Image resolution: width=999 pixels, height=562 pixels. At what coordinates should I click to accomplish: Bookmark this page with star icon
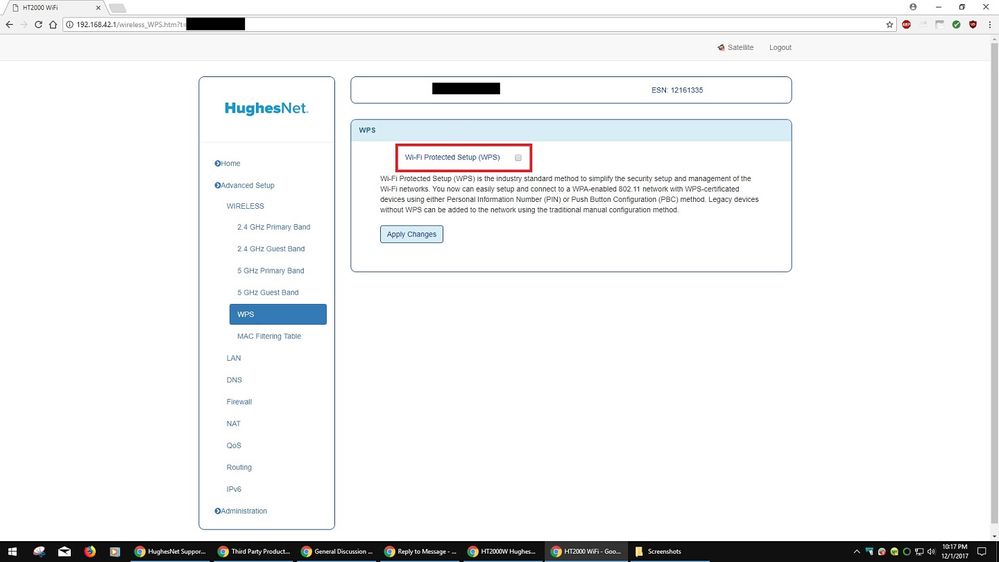coord(889,24)
